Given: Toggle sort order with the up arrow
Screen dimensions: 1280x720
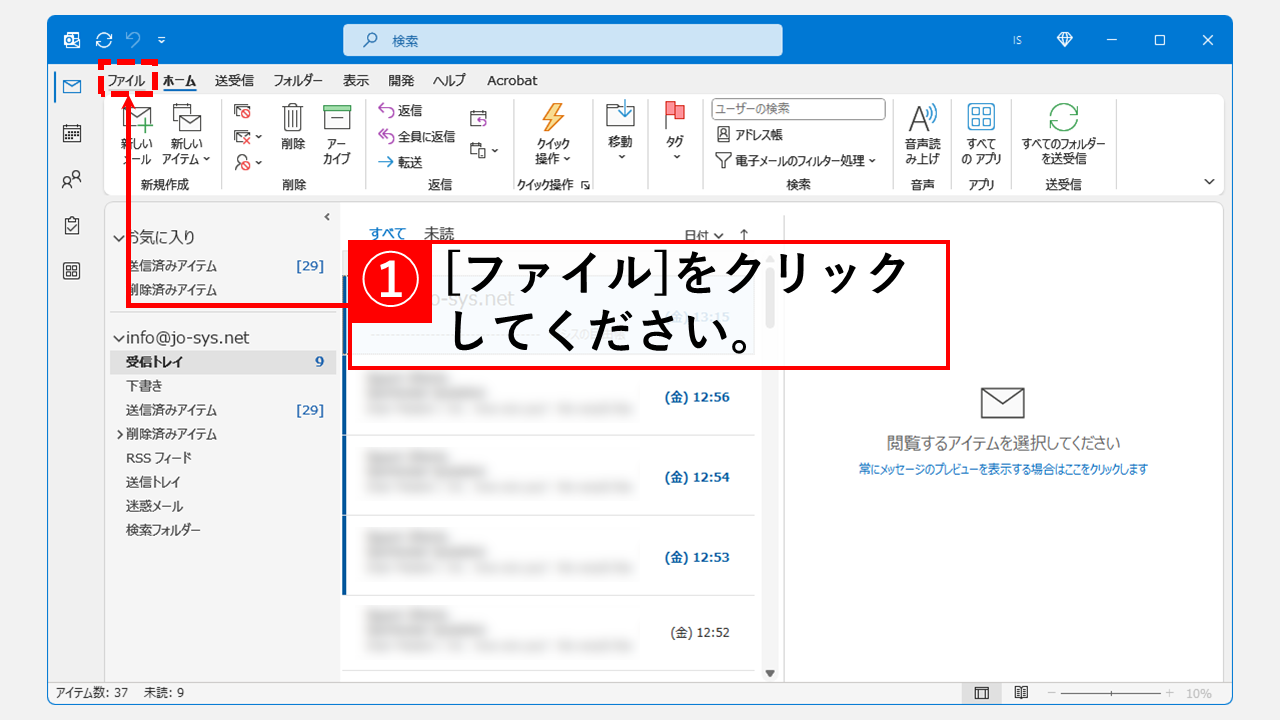Looking at the screenshot, I should [744, 235].
